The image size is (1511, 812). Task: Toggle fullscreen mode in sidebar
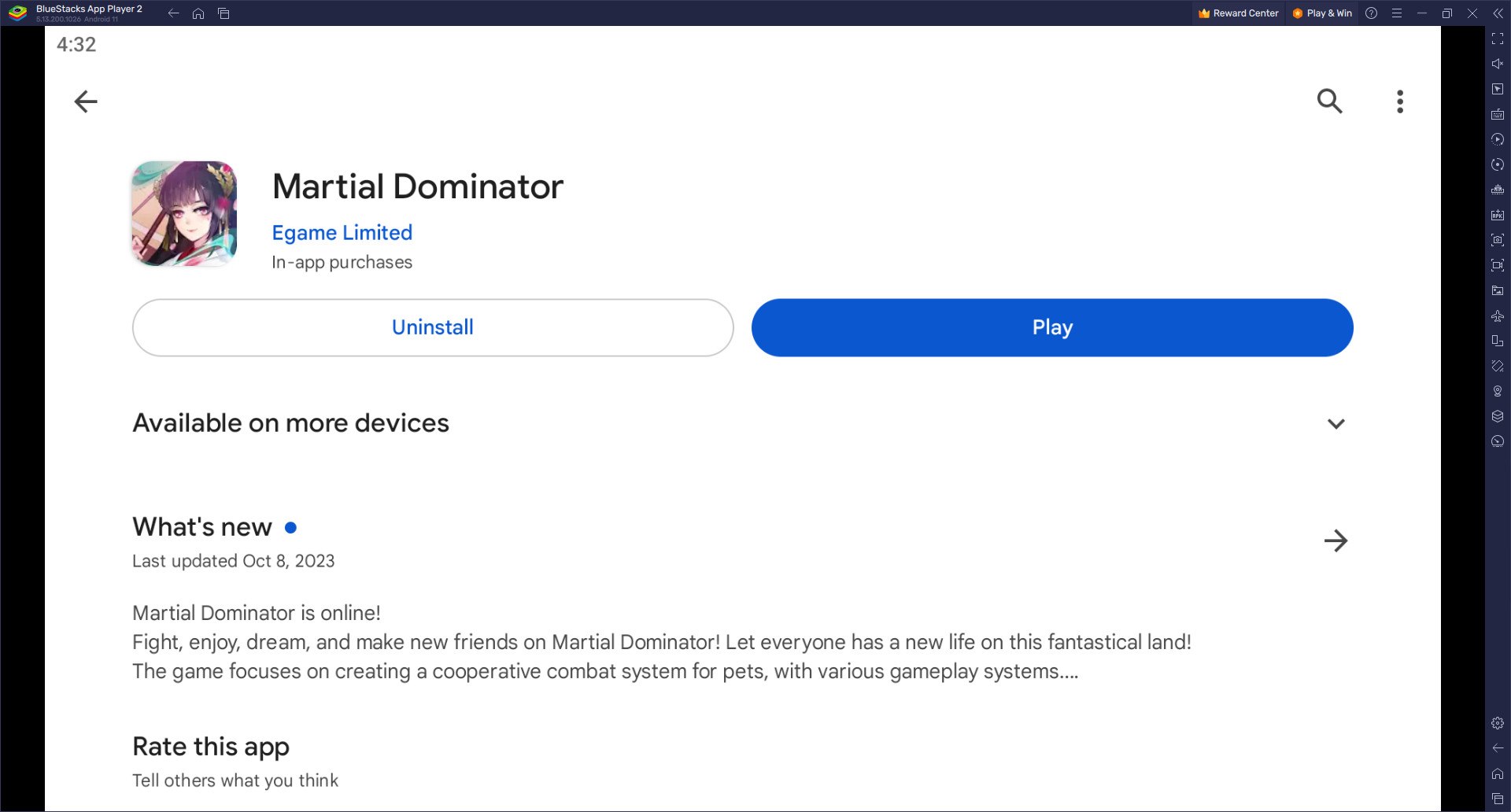(1498, 39)
